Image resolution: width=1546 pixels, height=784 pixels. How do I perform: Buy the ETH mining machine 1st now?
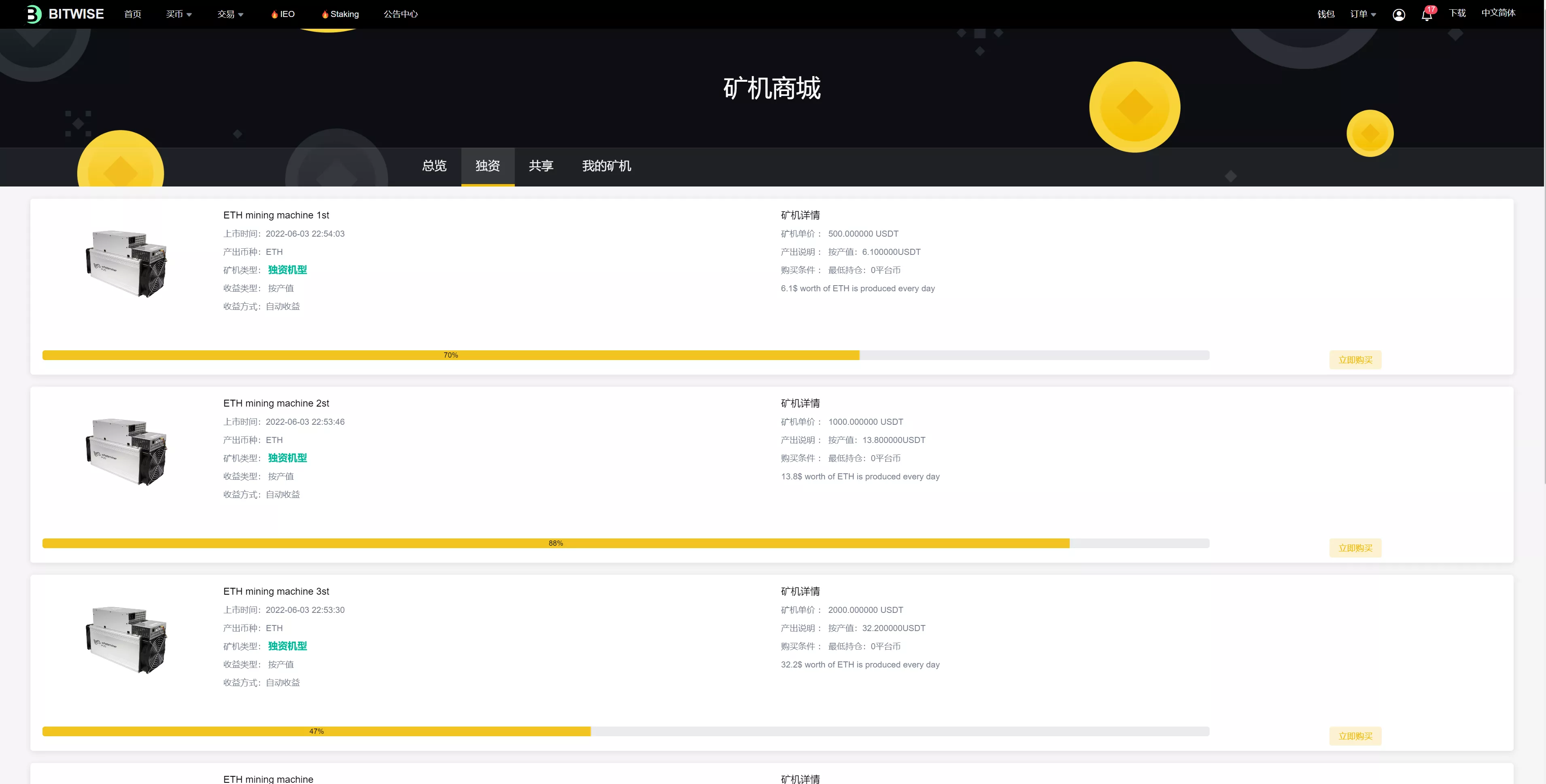(1355, 360)
